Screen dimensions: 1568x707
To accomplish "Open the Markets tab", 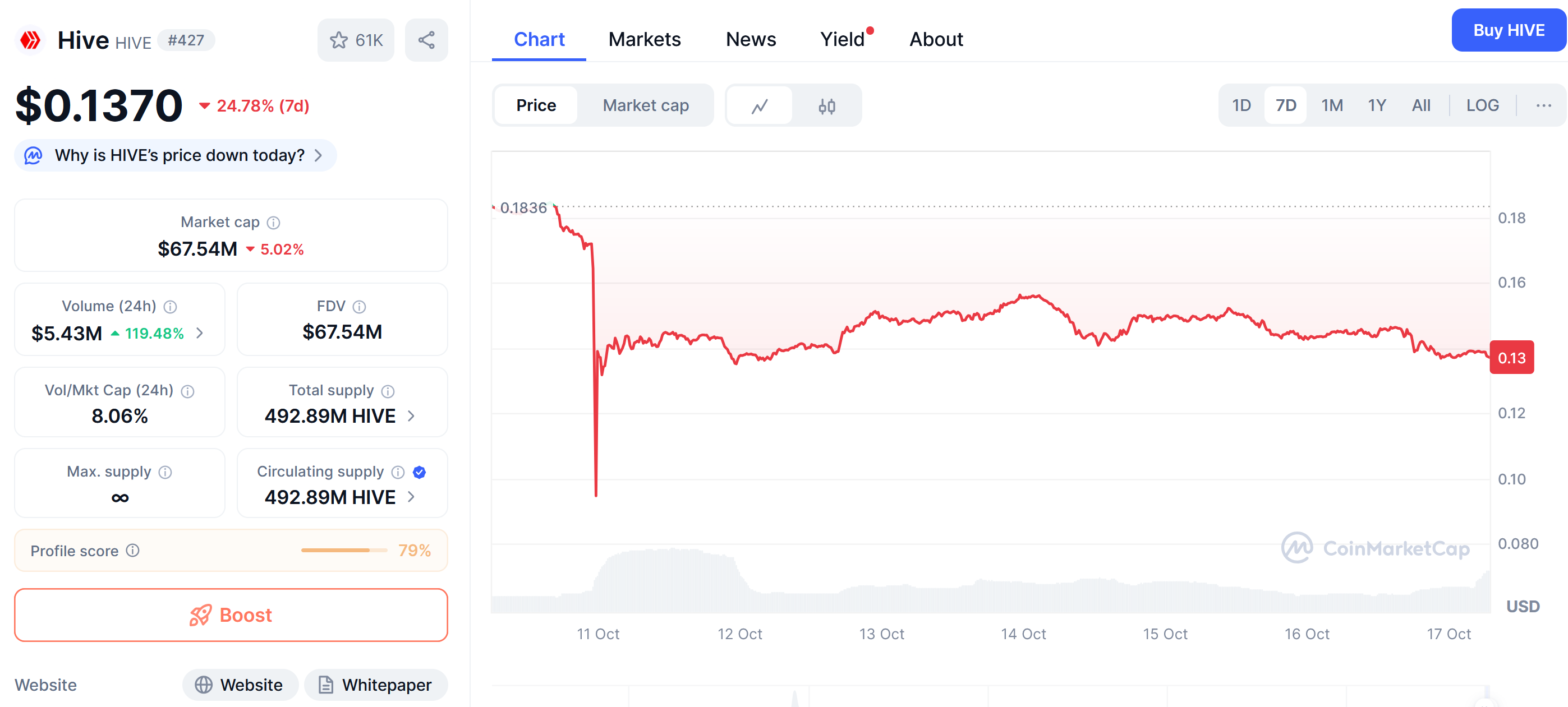I will 644,40.
